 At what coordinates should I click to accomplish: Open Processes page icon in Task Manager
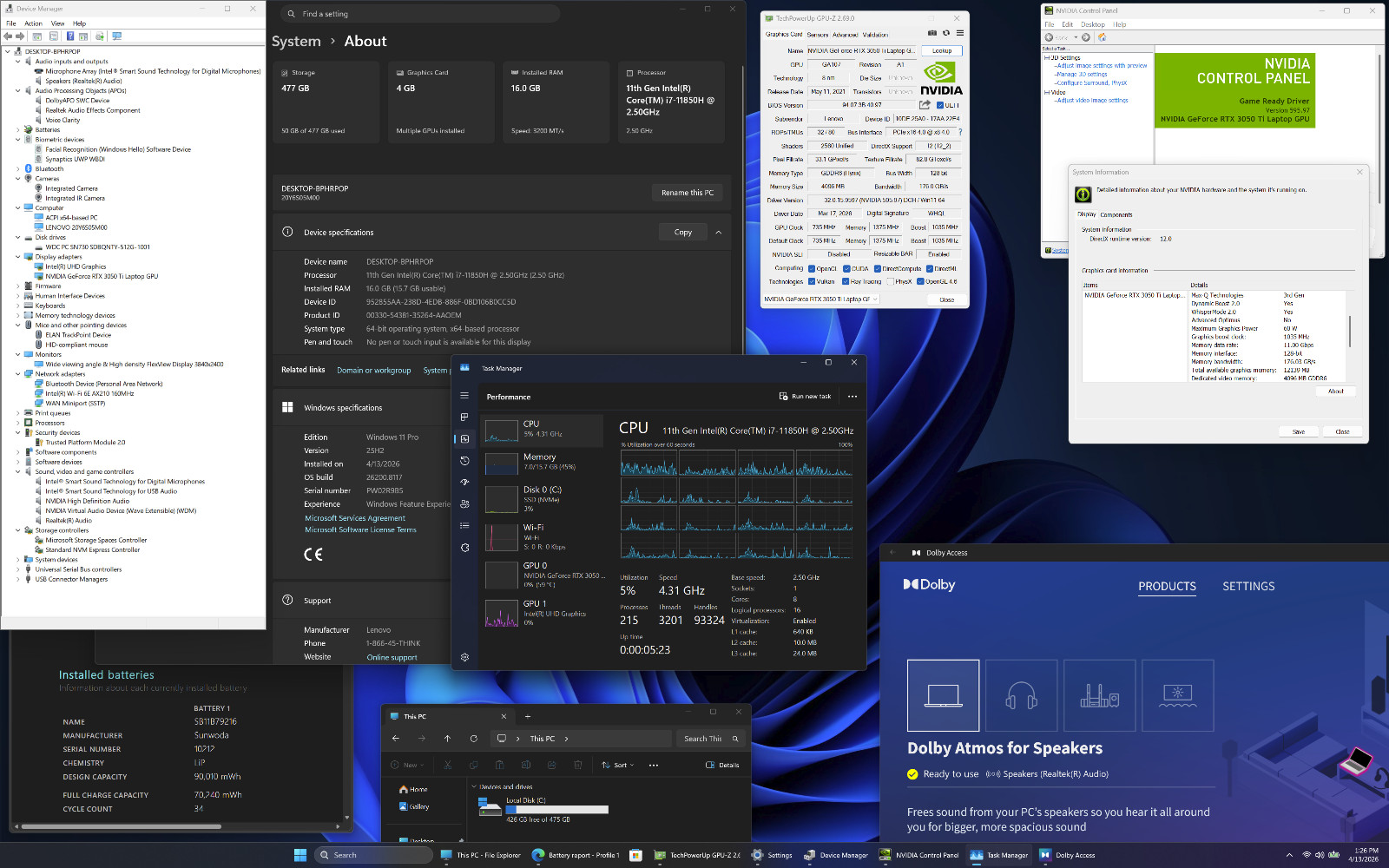pyautogui.click(x=464, y=418)
